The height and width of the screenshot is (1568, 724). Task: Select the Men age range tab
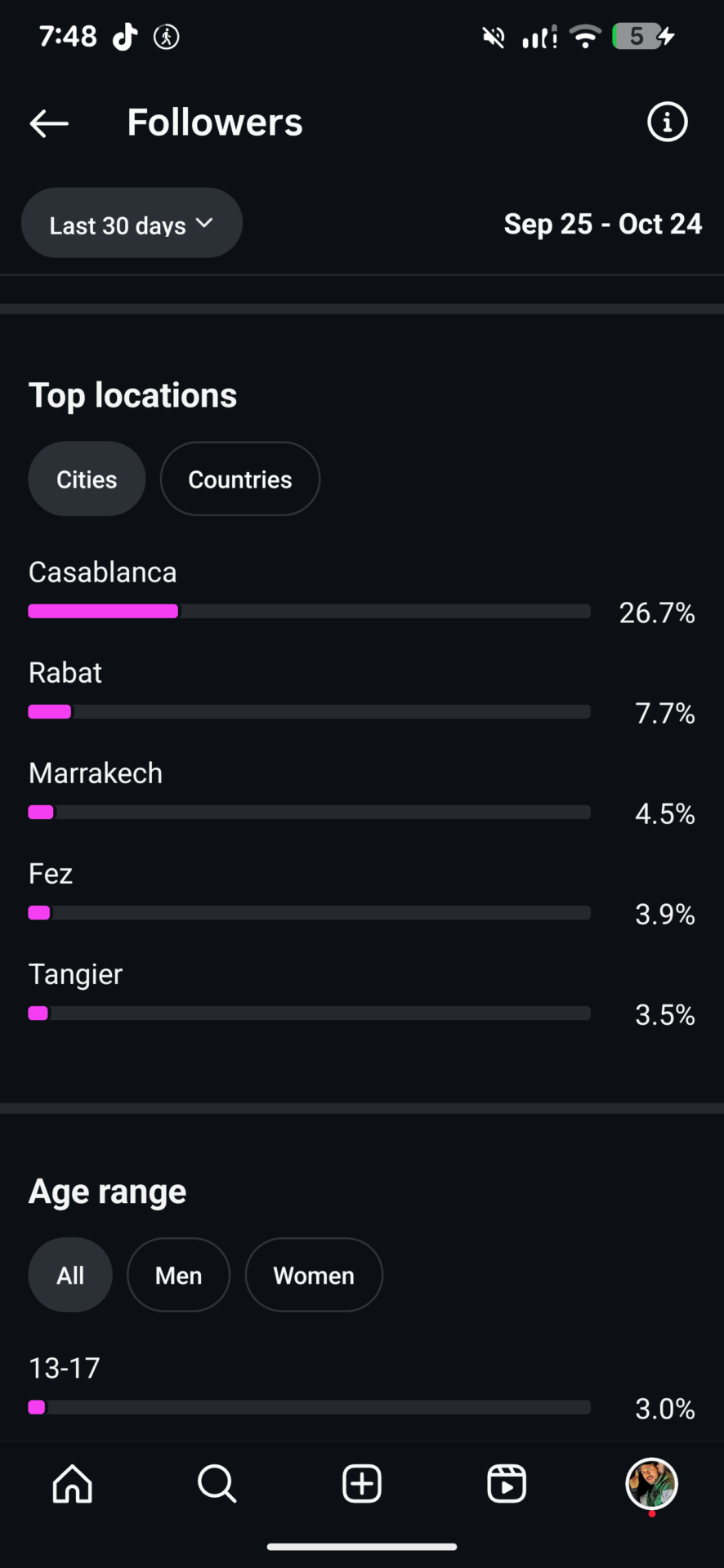tap(178, 1276)
